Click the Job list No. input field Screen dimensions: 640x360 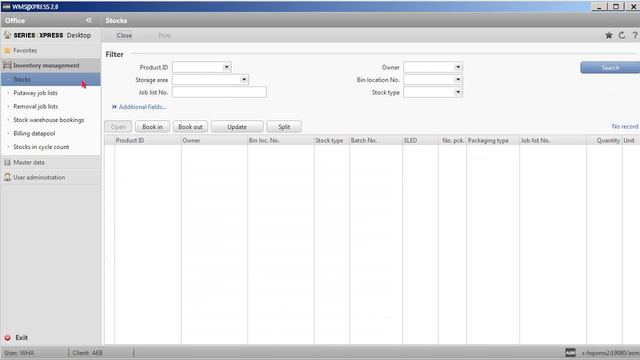click(219, 92)
